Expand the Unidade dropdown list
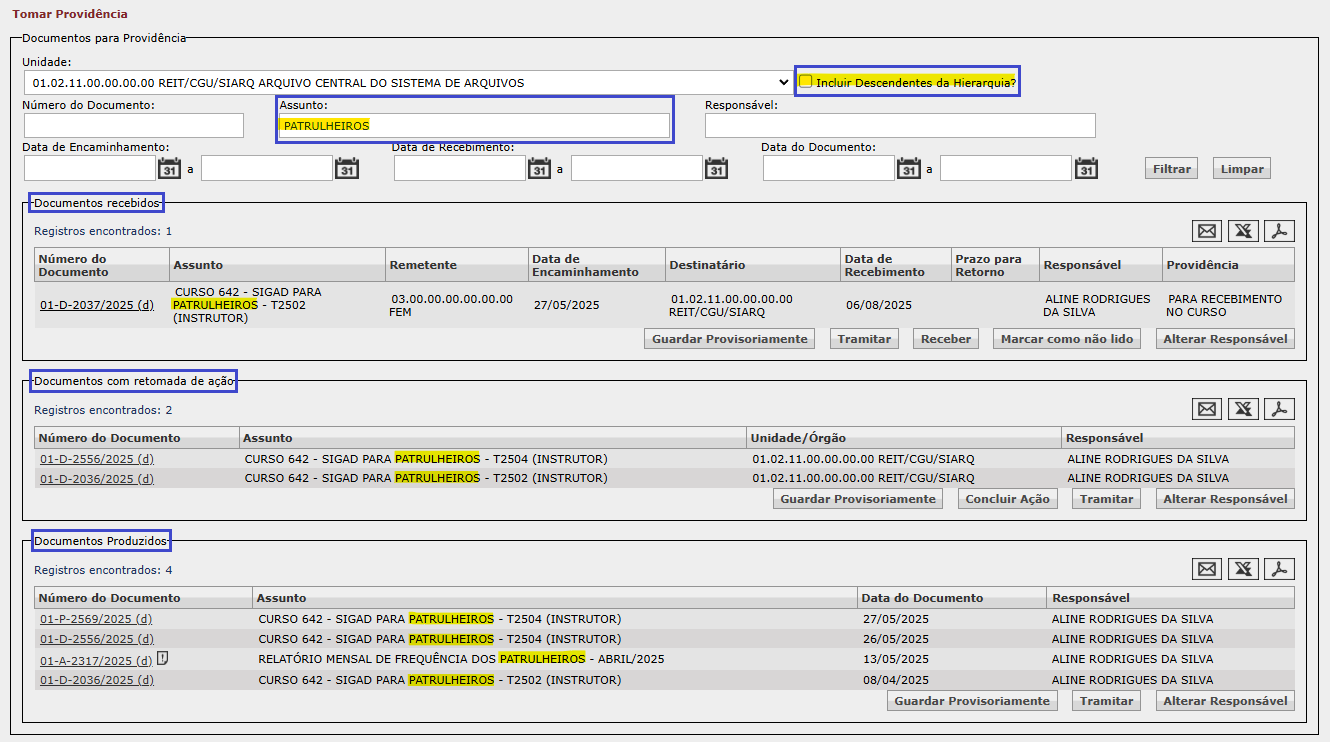Viewport: 1330px width, 742px height. click(782, 83)
